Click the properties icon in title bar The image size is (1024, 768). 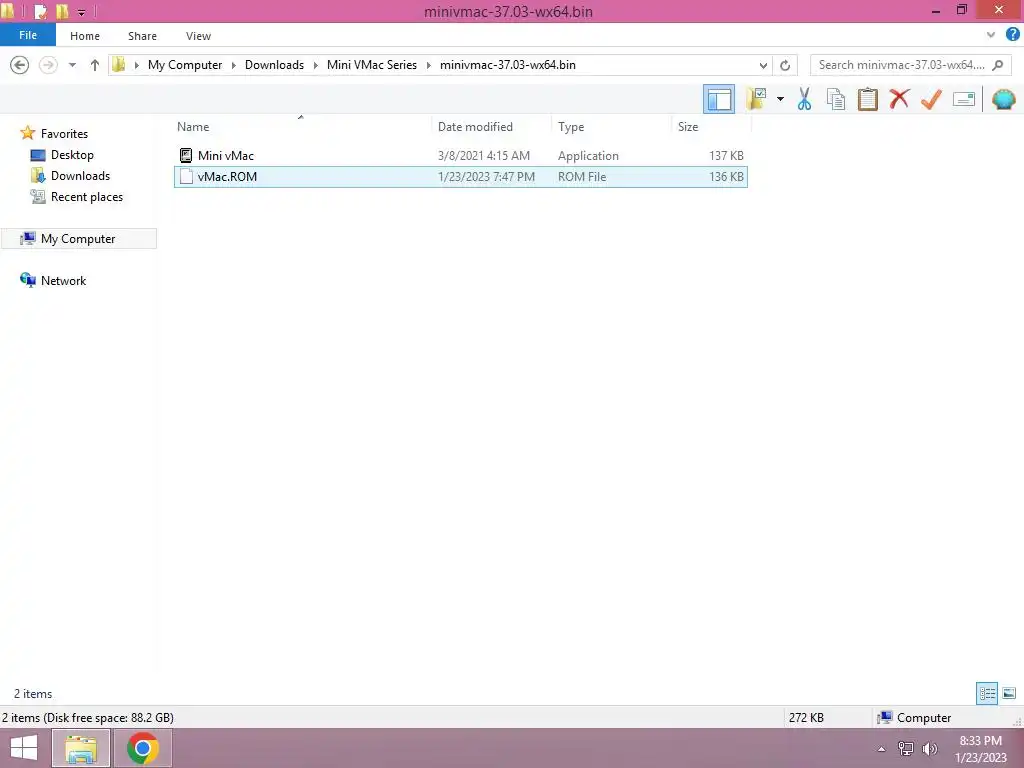(40, 11)
